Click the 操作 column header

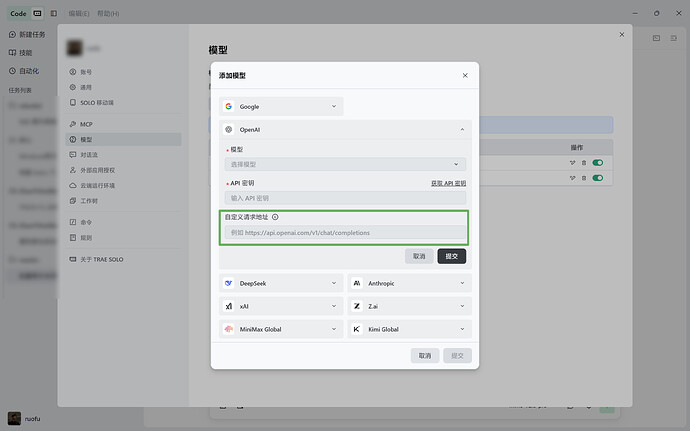point(576,147)
